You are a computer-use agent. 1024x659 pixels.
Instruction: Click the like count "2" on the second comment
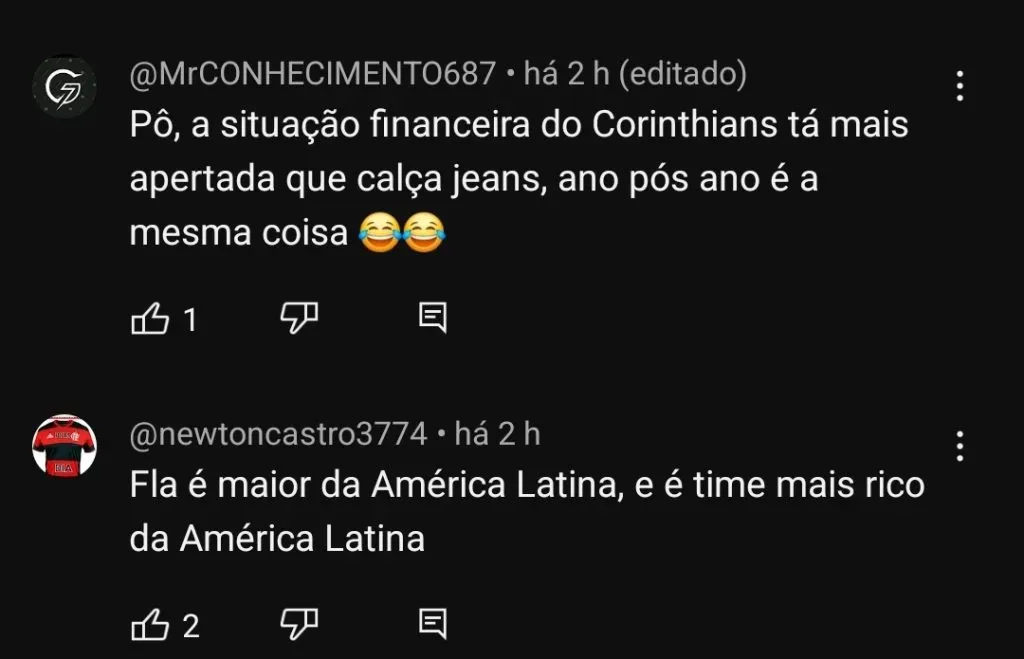tap(191, 626)
